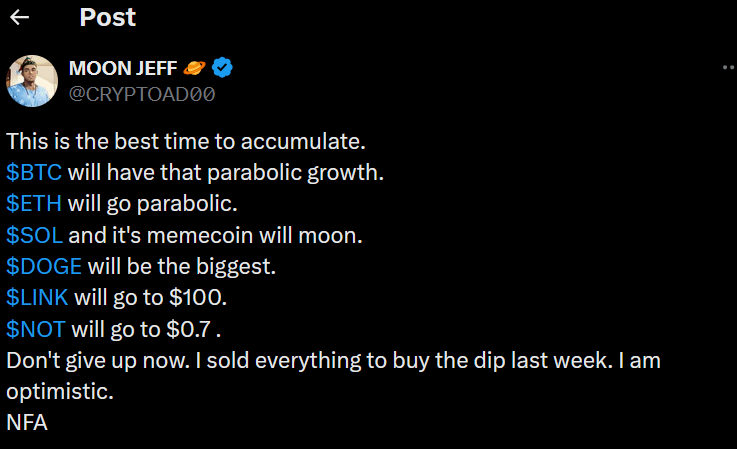Click the planet emoji beside MOON JEFF
This screenshot has width=737, height=449.
pos(194,68)
